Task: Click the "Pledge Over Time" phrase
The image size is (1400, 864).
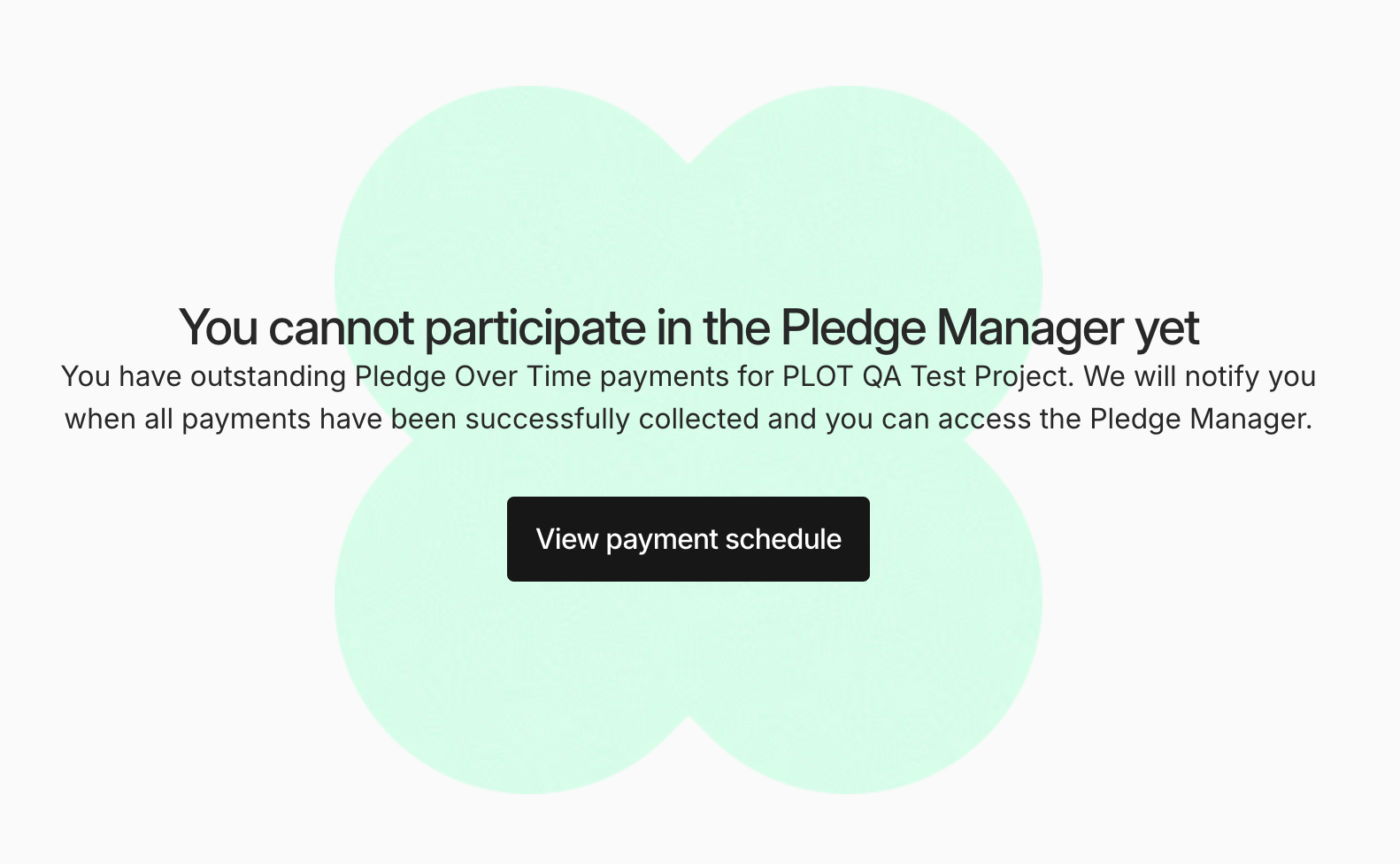Action: tap(473, 376)
